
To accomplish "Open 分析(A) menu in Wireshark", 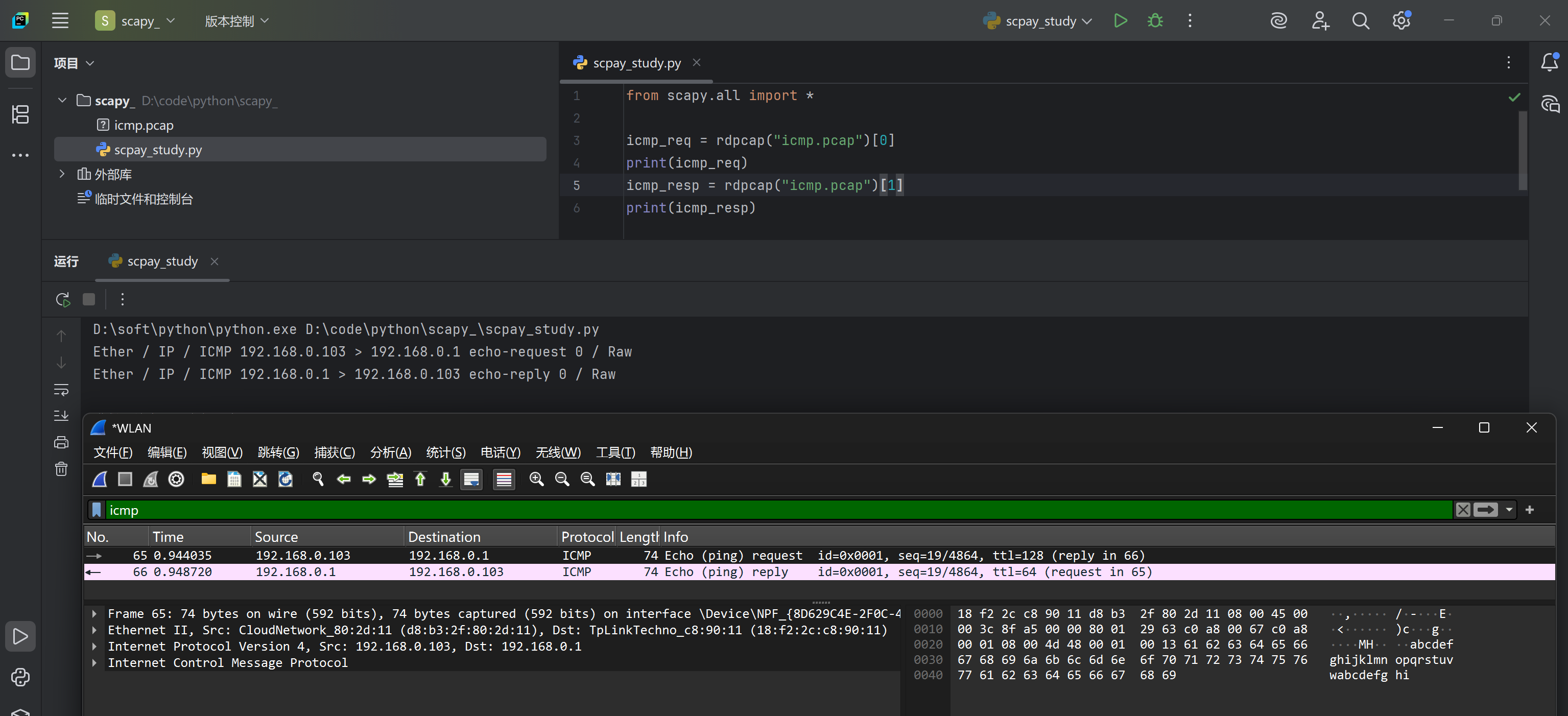I will pyautogui.click(x=390, y=452).
